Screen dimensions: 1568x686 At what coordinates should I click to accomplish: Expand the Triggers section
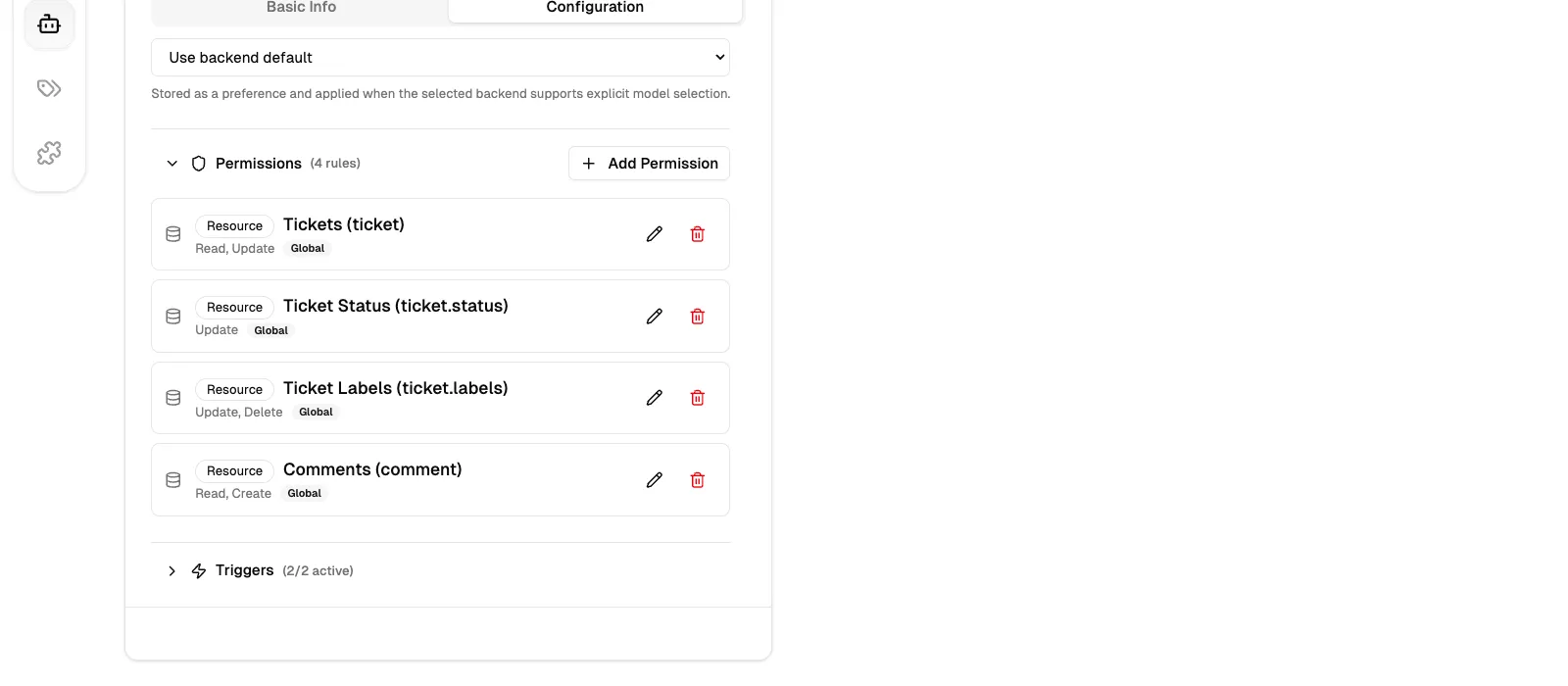[x=171, y=570]
